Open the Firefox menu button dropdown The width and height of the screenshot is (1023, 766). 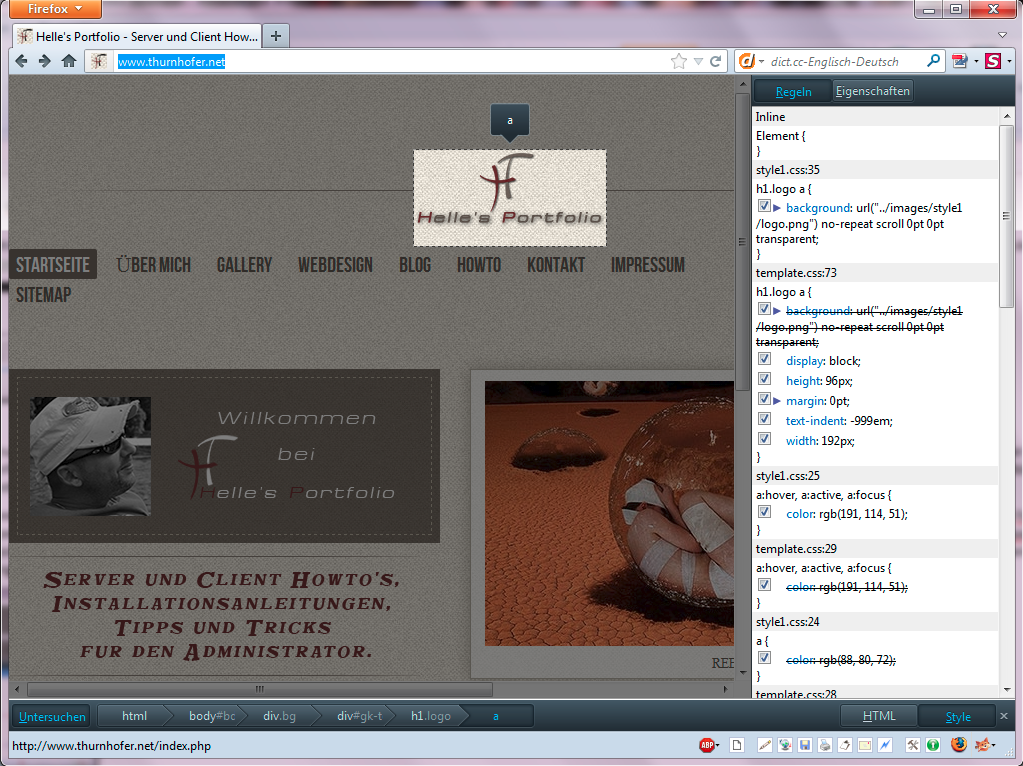point(55,8)
